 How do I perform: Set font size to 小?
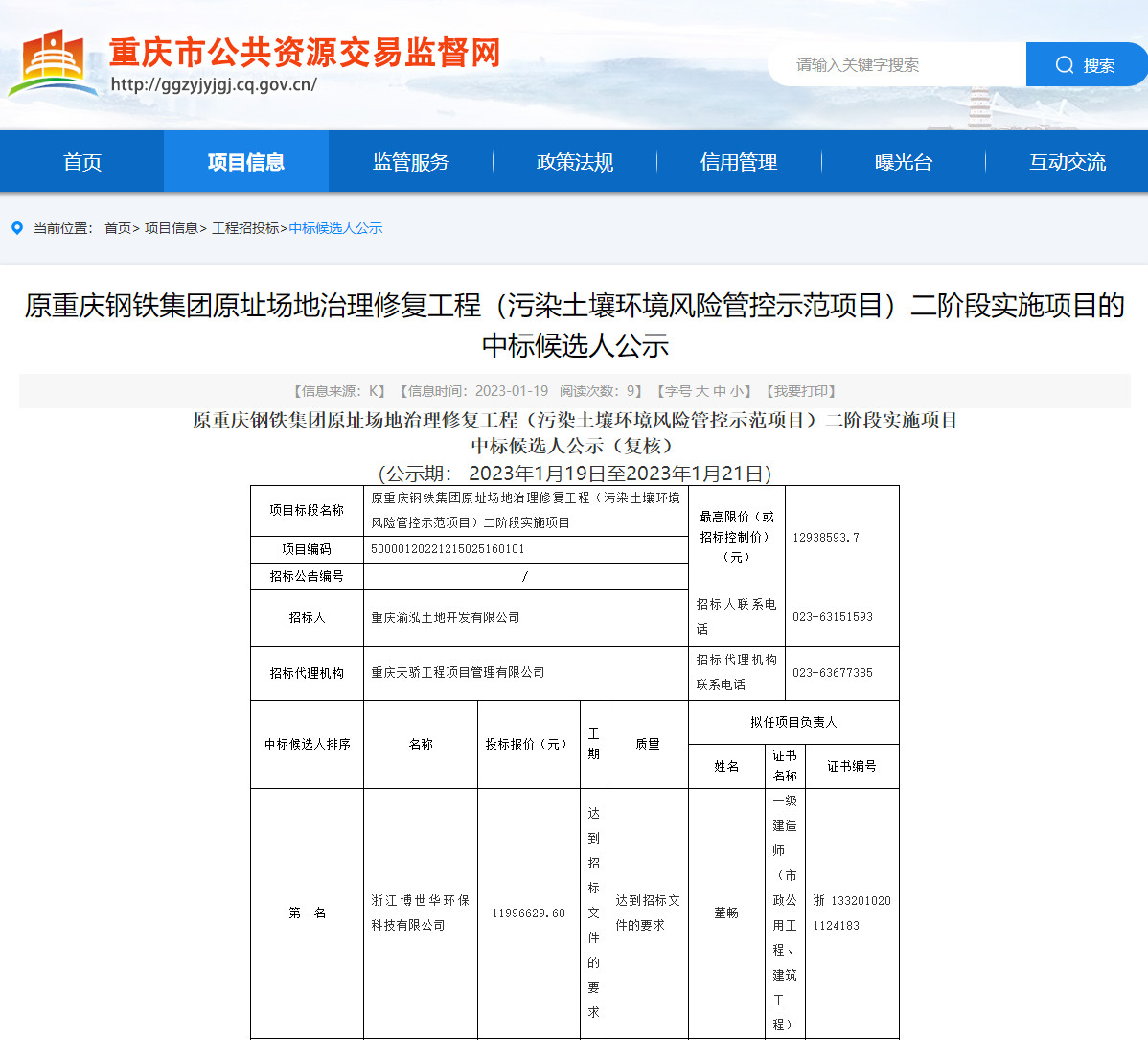coord(737,392)
